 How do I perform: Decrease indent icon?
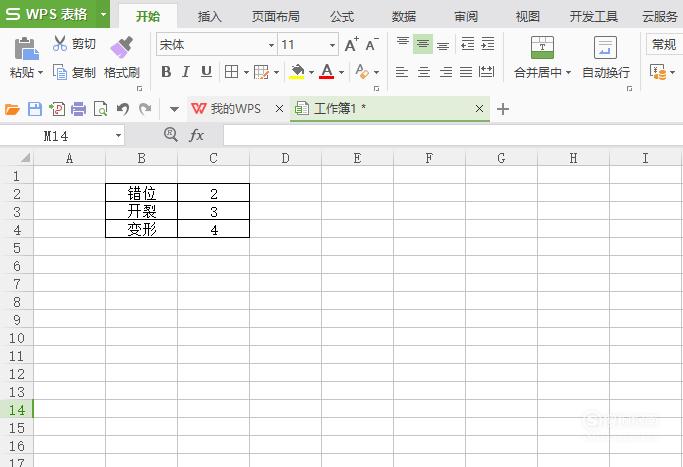tap(467, 44)
